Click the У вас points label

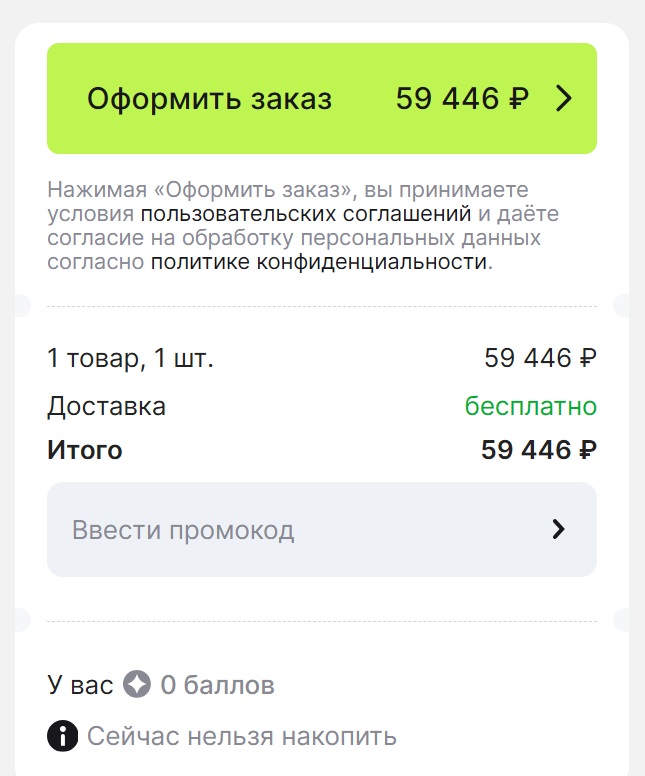(x=80, y=685)
